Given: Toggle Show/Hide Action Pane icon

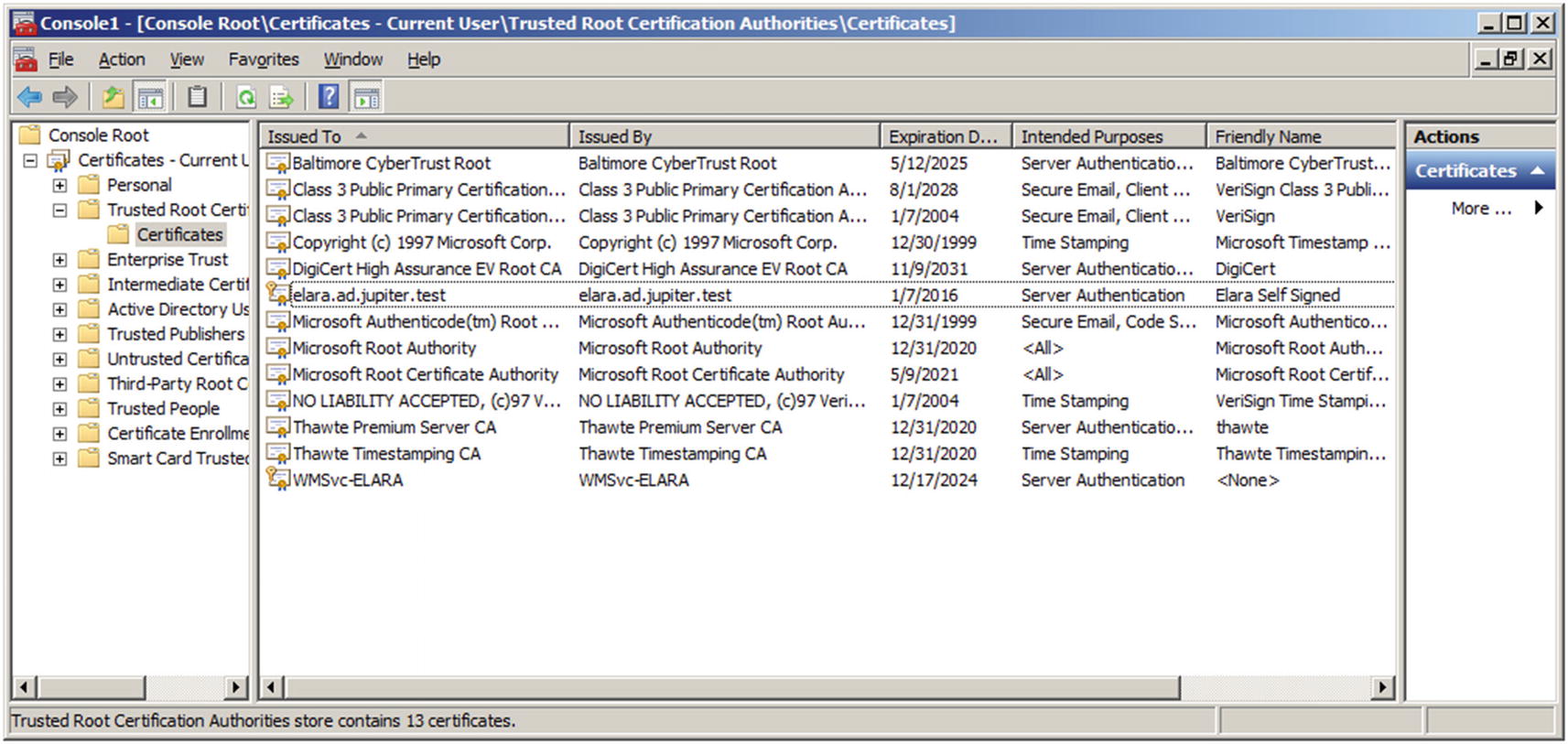Looking at the screenshot, I should tap(366, 97).
